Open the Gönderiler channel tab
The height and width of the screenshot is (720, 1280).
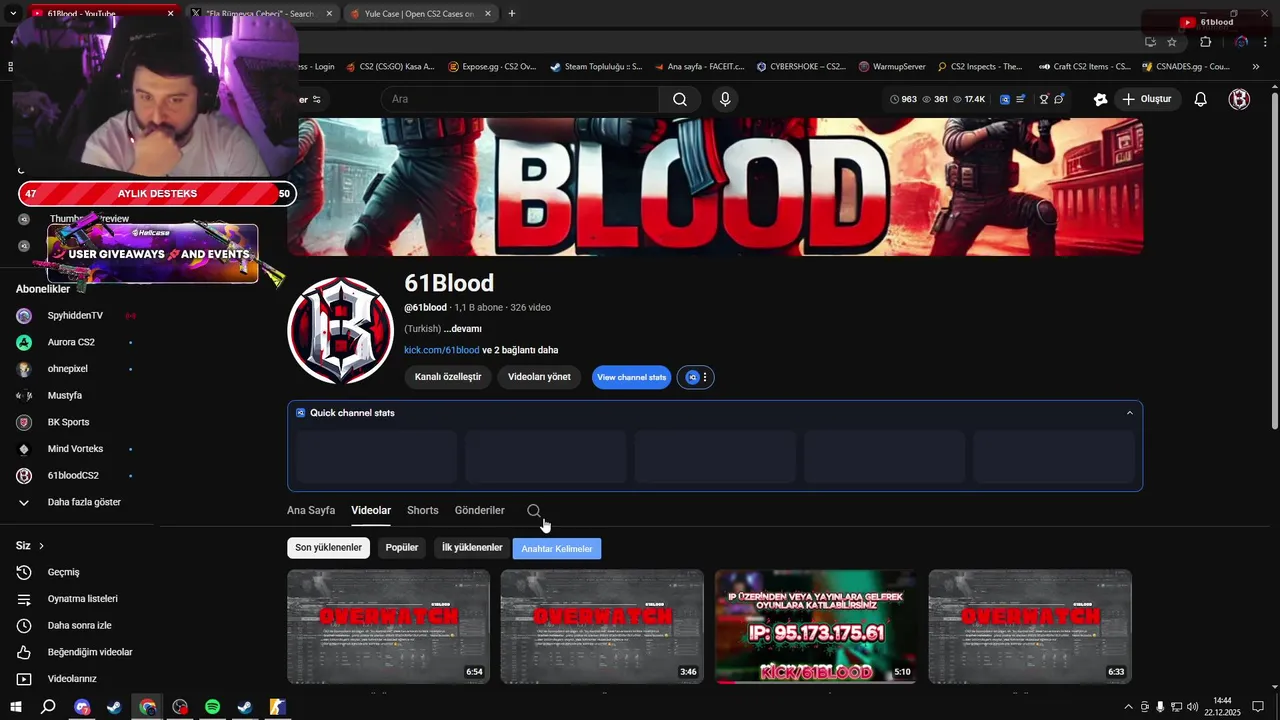tap(479, 510)
